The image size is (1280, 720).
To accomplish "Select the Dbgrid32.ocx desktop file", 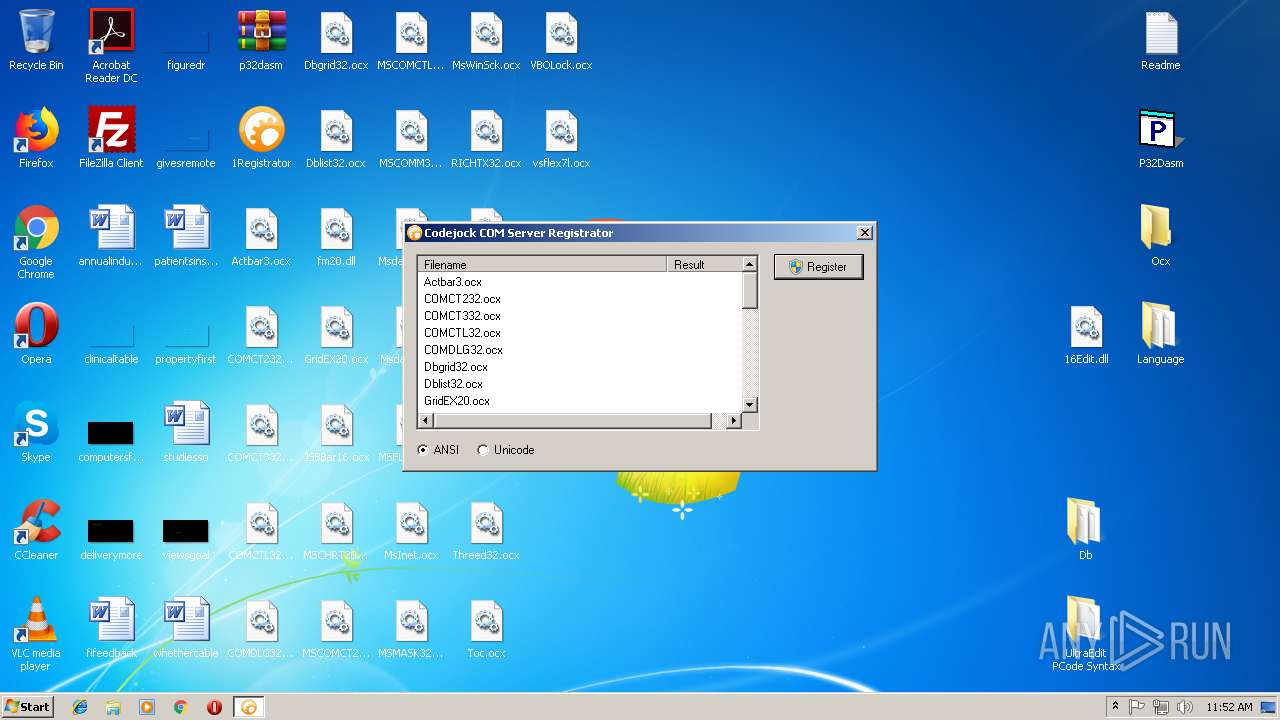I will click(x=336, y=41).
